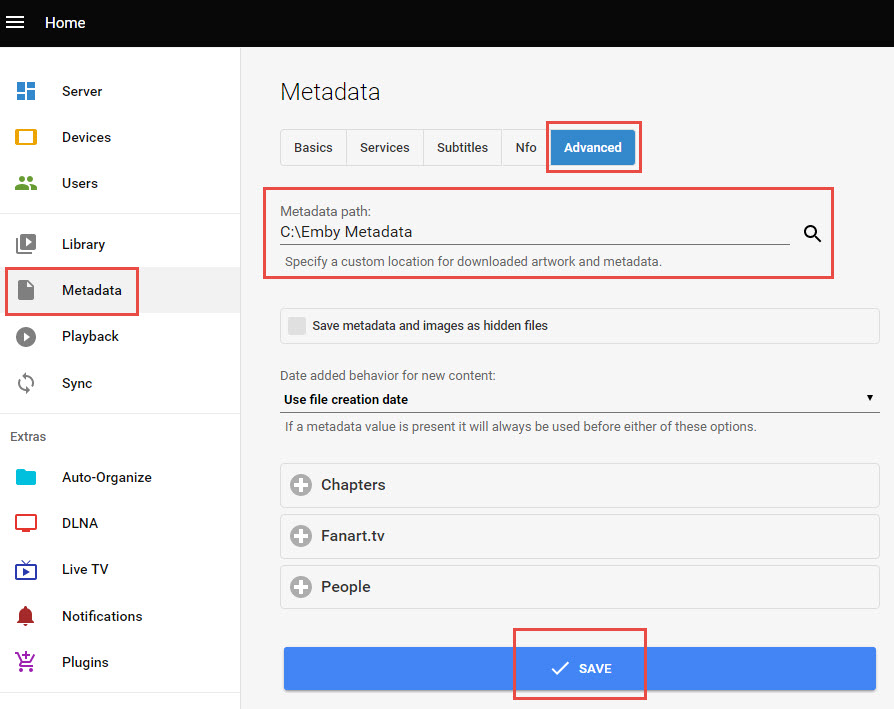Open Users via the people icon

click(x=26, y=183)
